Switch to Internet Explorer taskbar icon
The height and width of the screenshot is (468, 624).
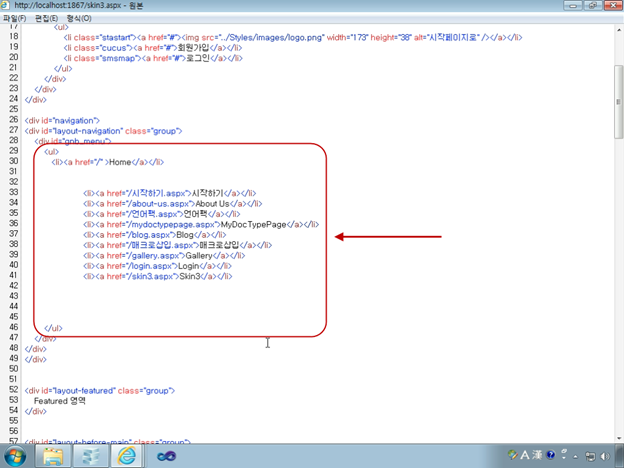tap(127, 456)
